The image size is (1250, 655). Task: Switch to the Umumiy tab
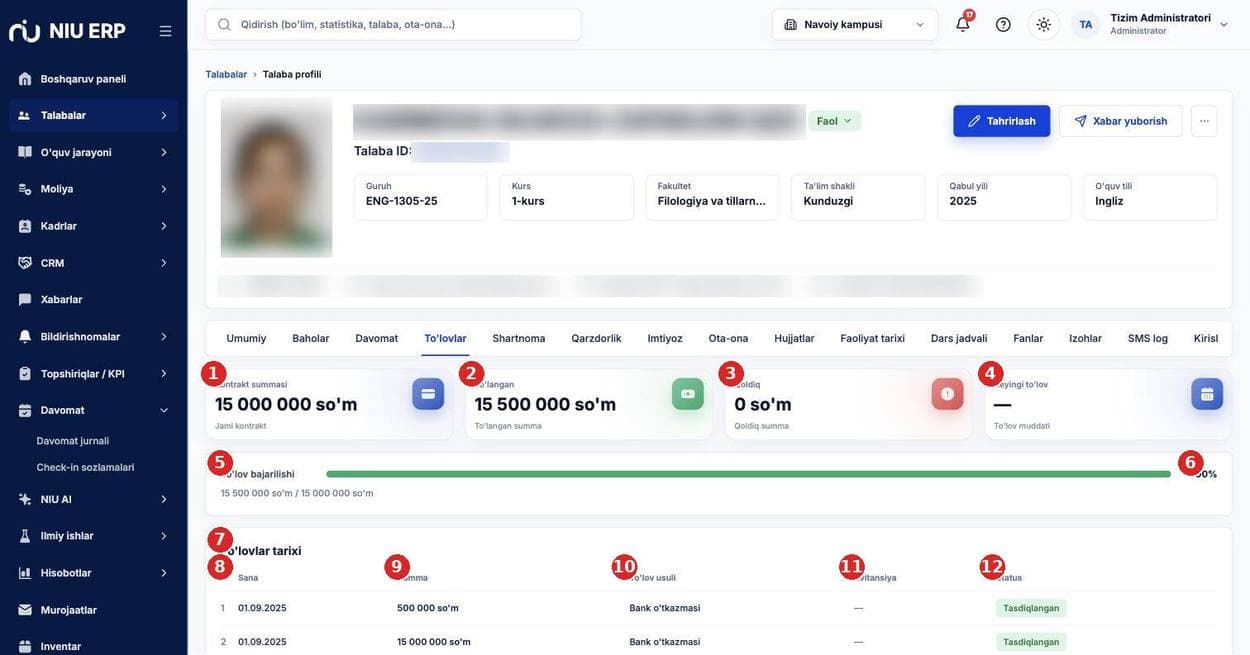pos(246,338)
